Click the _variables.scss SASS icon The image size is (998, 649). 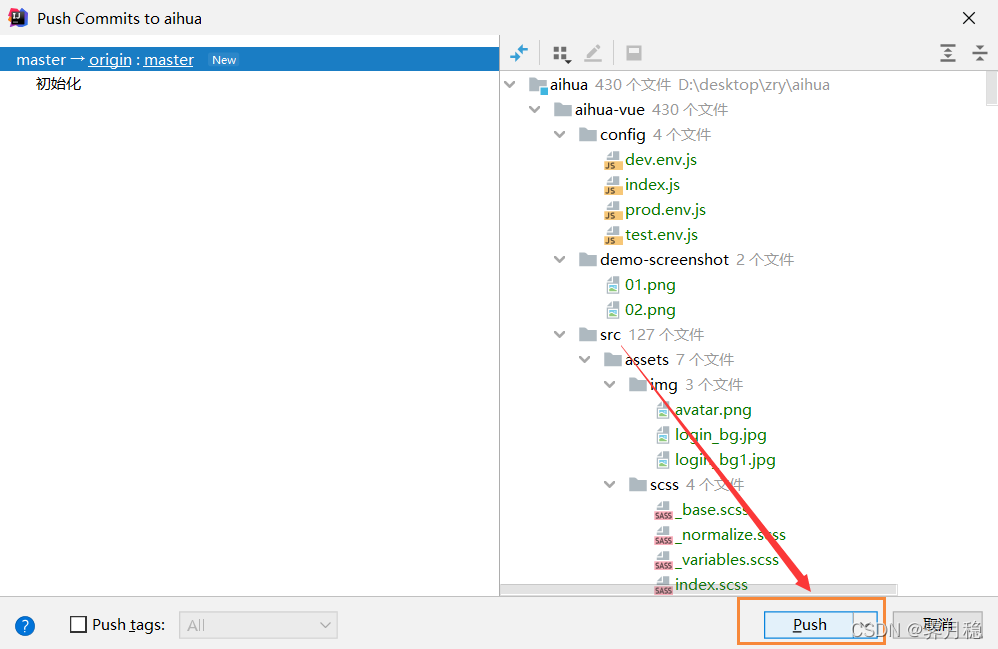pos(663,560)
